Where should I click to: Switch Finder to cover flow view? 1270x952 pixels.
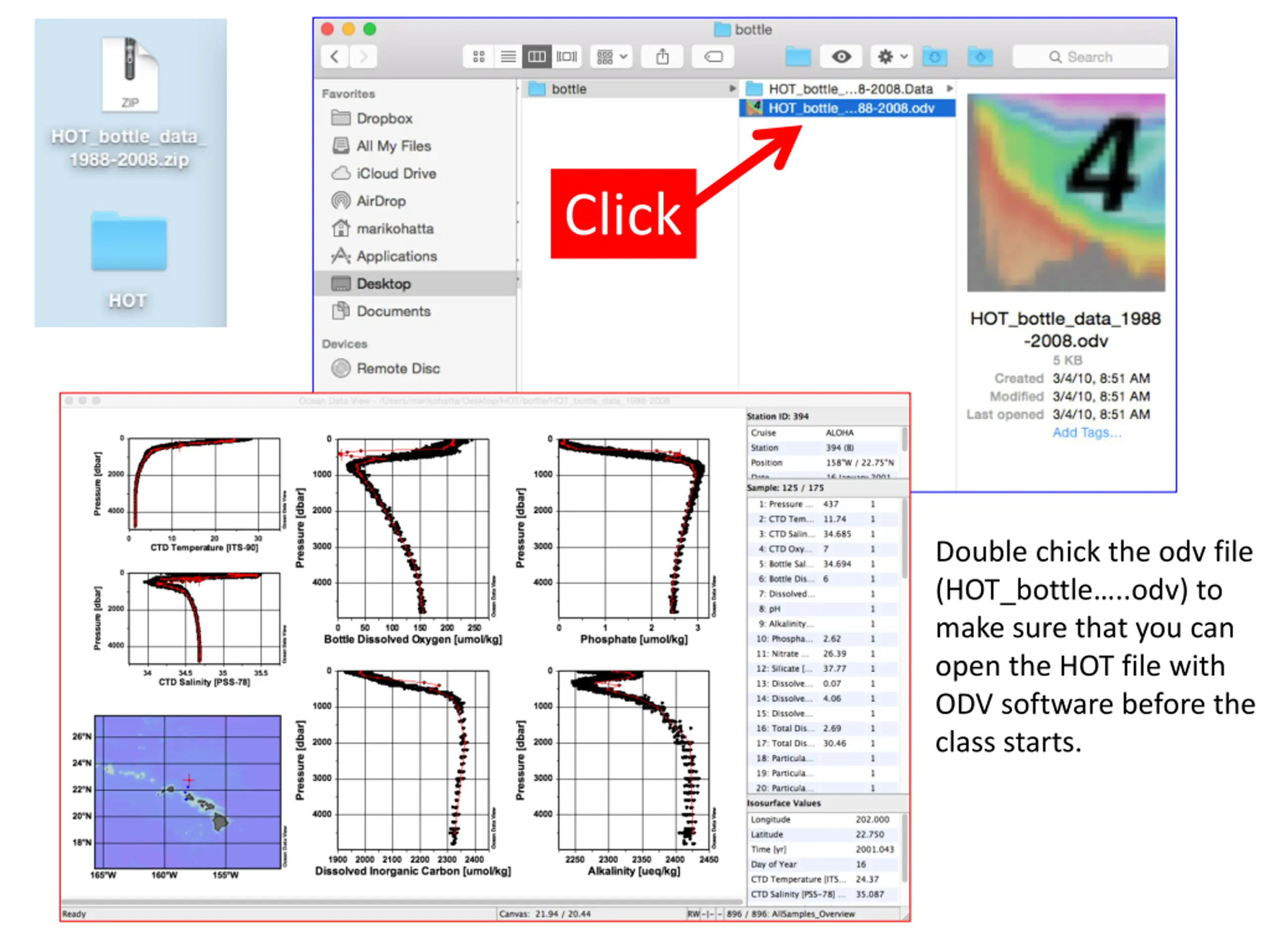tap(567, 57)
